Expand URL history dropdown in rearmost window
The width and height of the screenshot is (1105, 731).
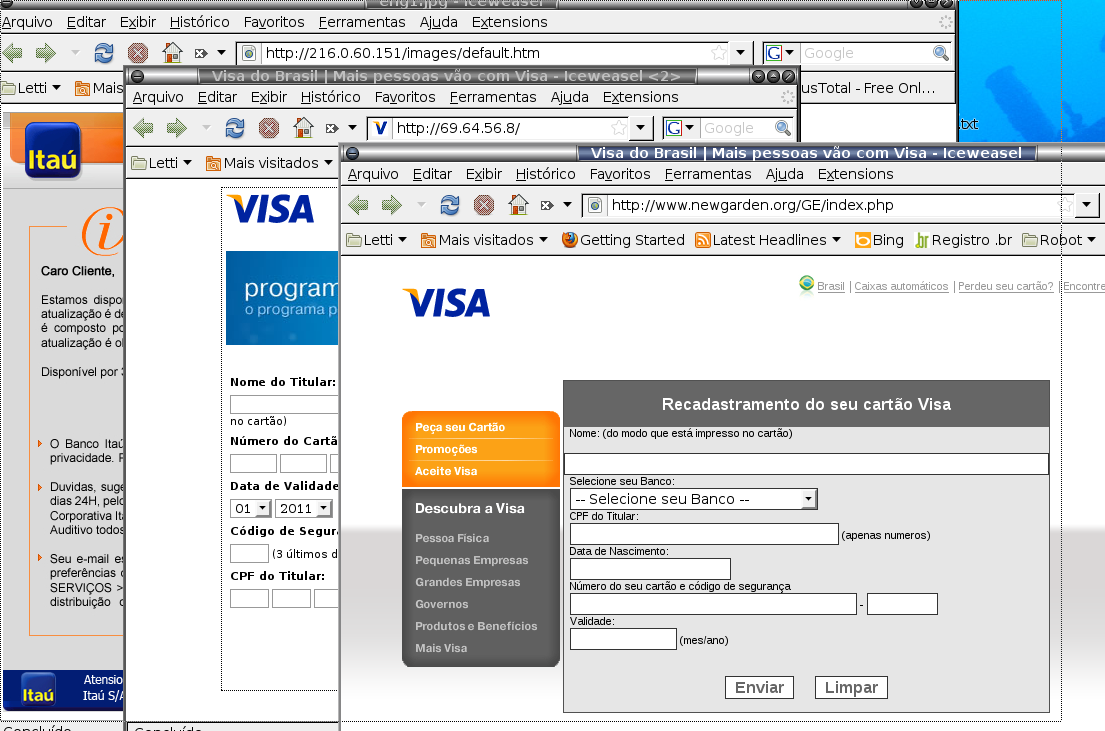(740, 53)
